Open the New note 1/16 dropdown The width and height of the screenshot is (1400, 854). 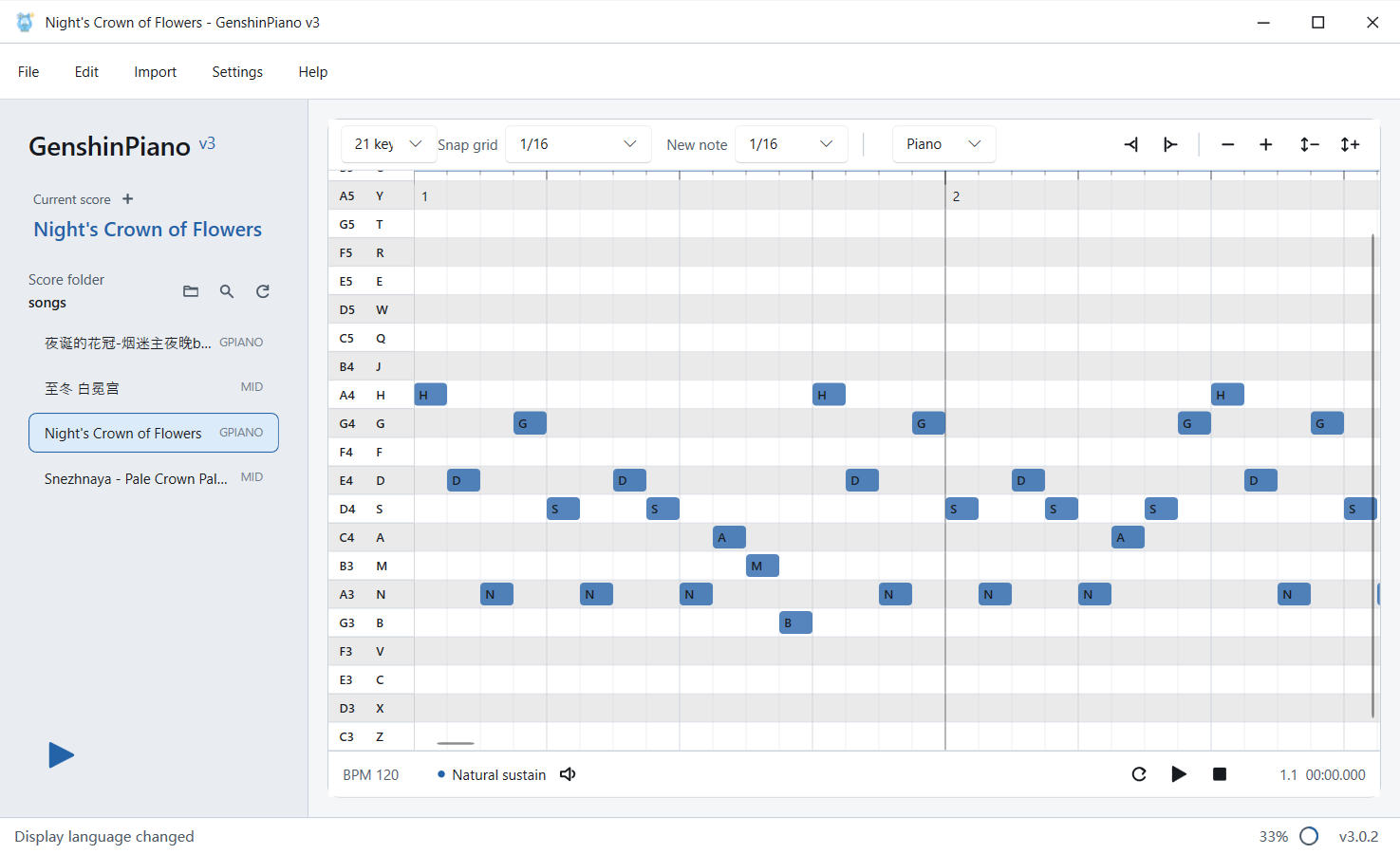tap(792, 144)
